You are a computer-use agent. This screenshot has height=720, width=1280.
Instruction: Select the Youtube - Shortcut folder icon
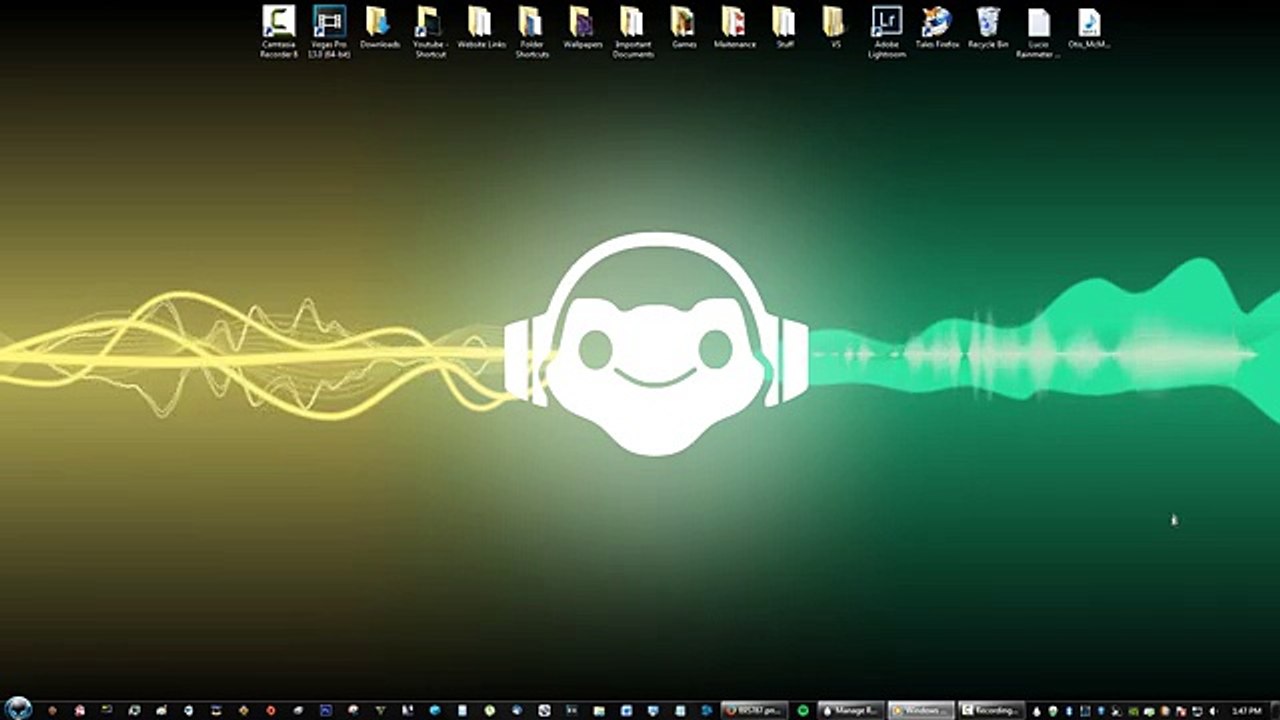(x=430, y=31)
